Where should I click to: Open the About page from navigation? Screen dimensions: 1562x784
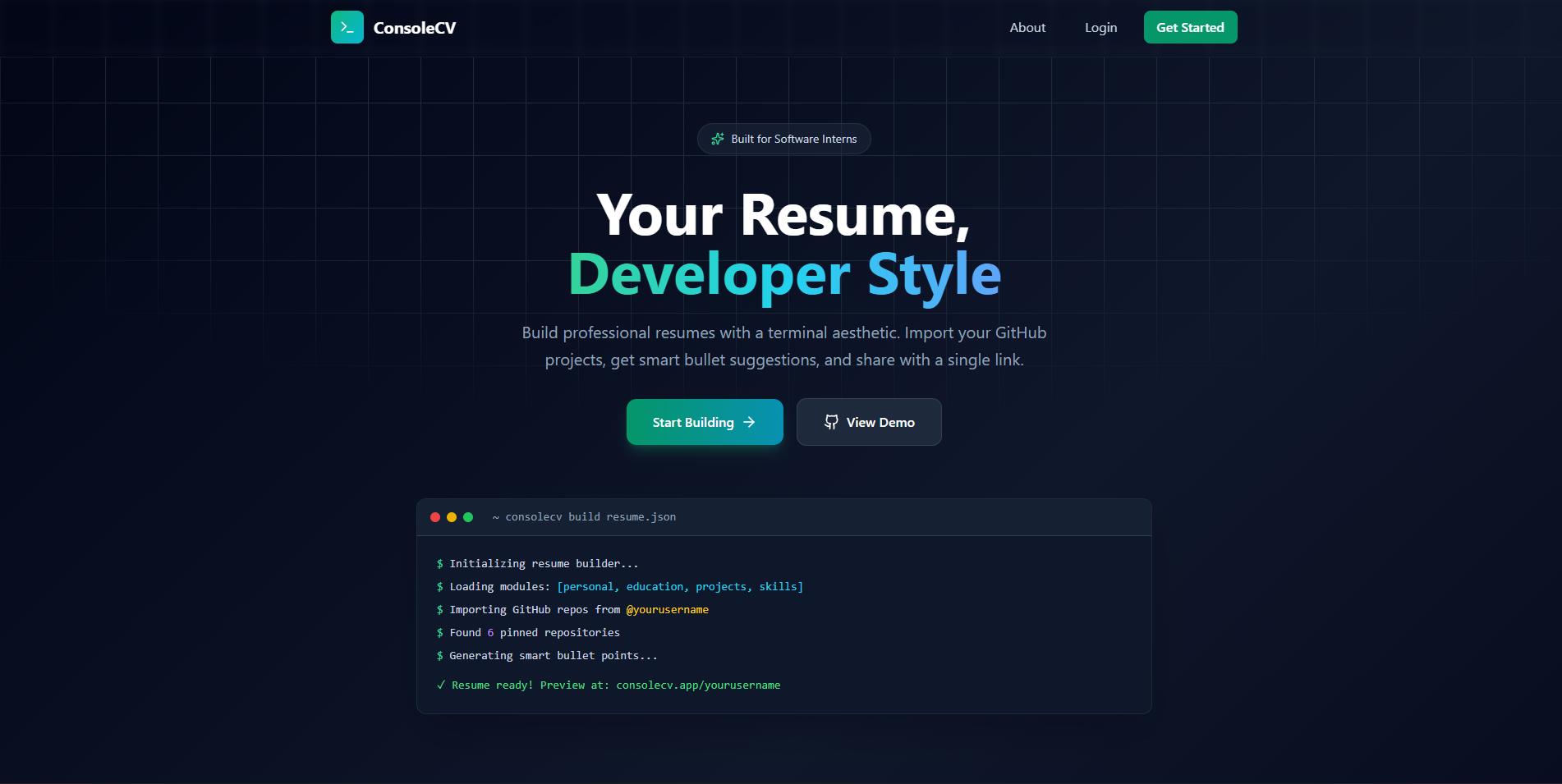click(1027, 27)
